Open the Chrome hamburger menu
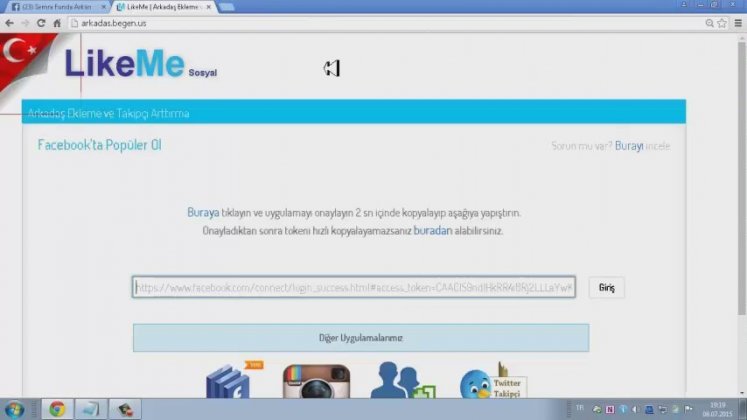The width and height of the screenshot is (747, 420). 738,23
